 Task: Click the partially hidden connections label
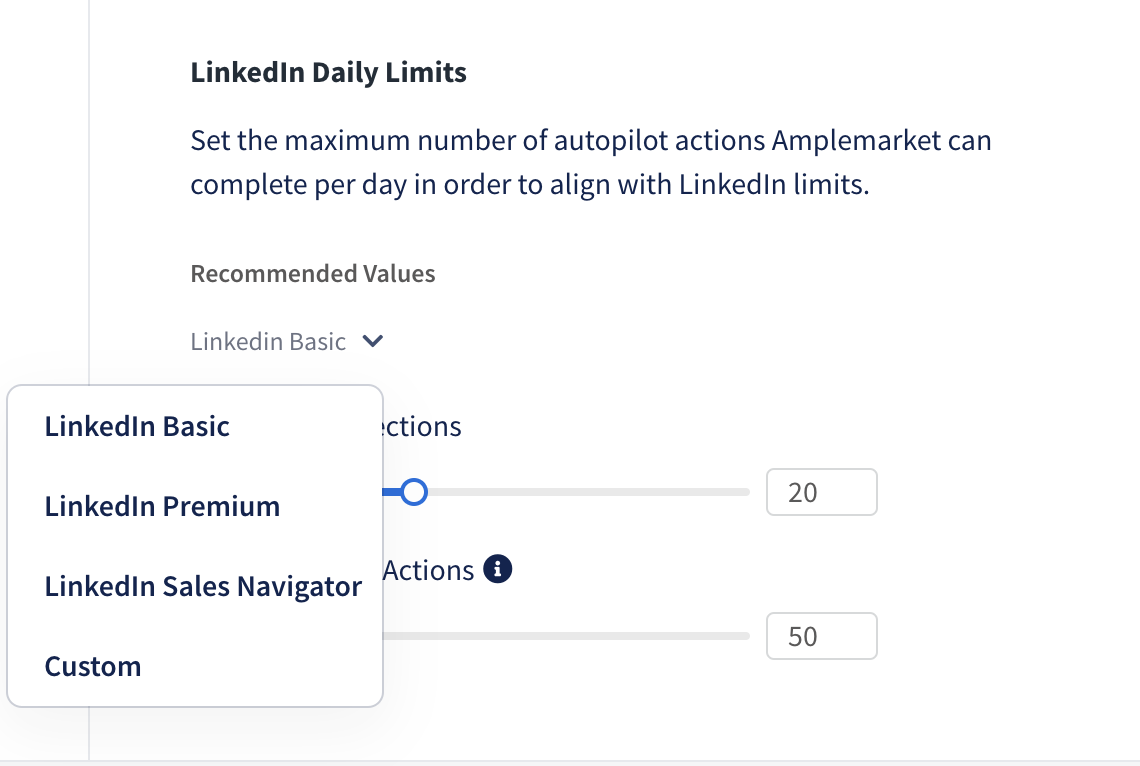point(422,426)
